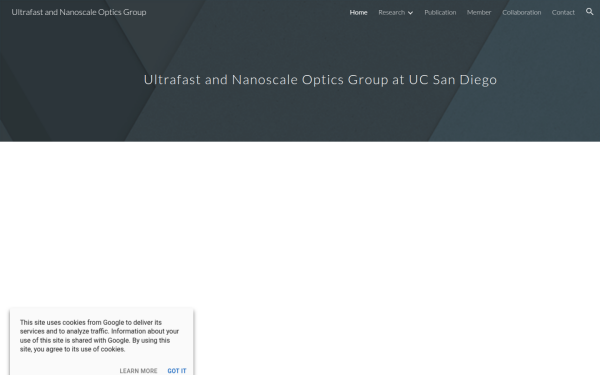The width and height of the screenshot is (600, 375).
Task: Click the cookie notice message text
Action: [99, 336]
